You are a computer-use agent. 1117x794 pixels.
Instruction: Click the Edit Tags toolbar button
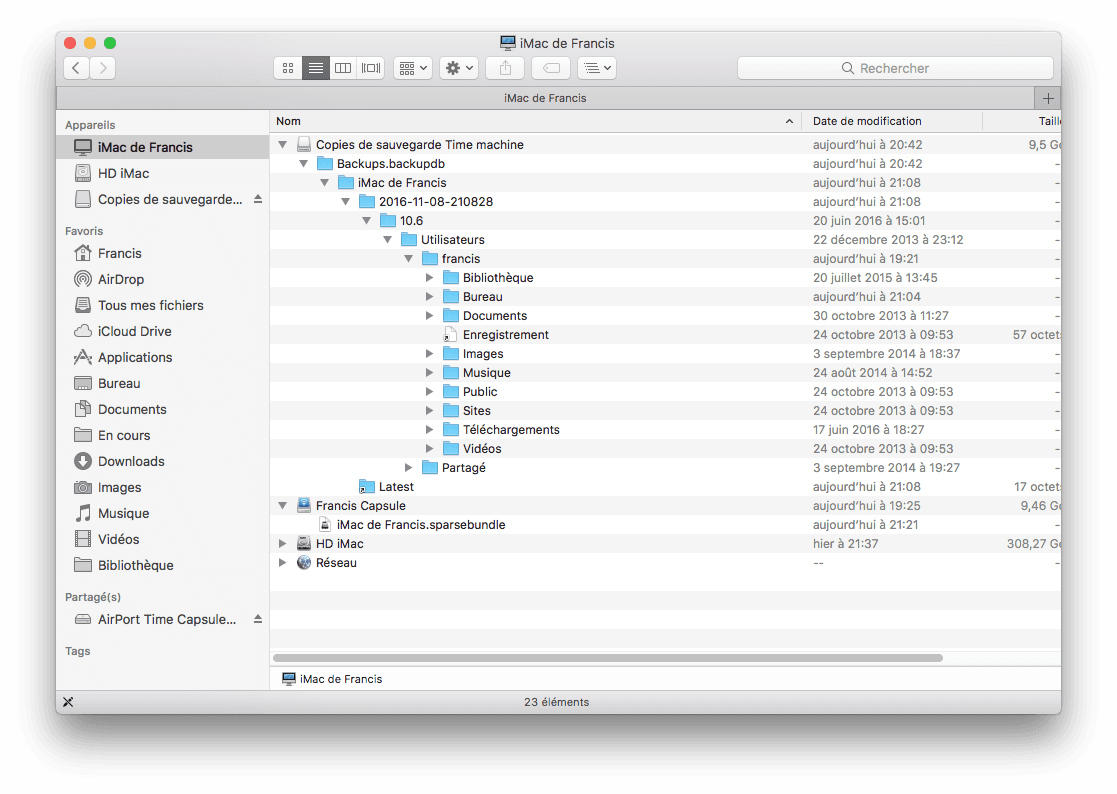click(x=551, y=68)
